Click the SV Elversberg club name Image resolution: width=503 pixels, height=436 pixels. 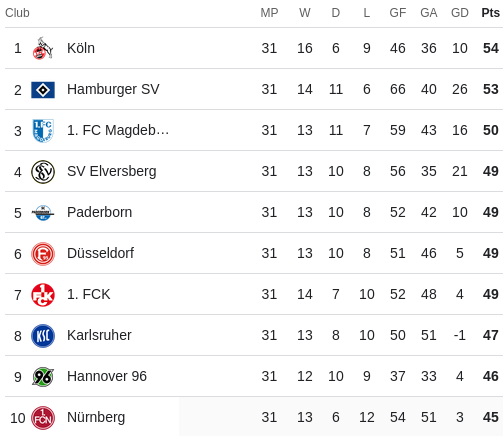112,171
